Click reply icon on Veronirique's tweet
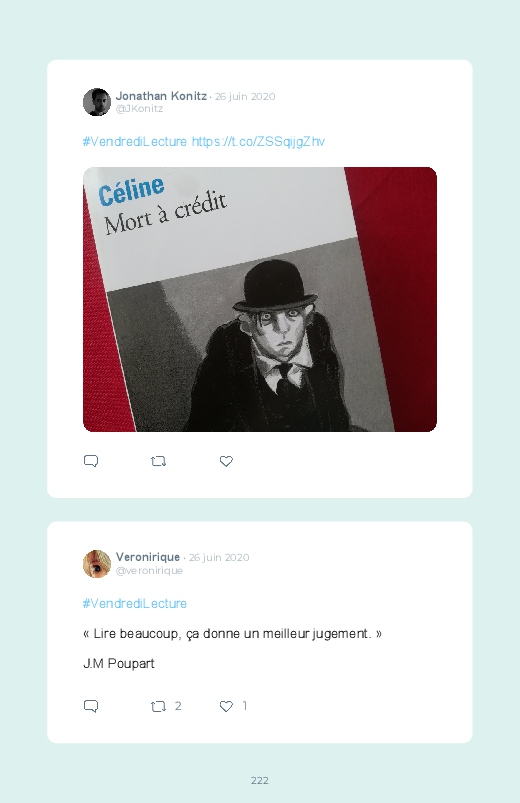 click(91, 706)
